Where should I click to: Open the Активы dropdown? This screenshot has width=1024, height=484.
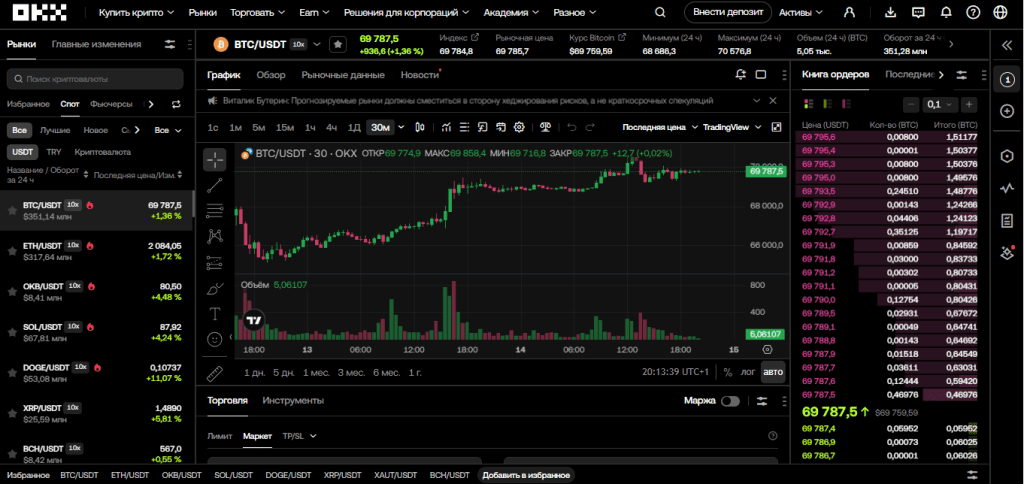pos(801,12)
